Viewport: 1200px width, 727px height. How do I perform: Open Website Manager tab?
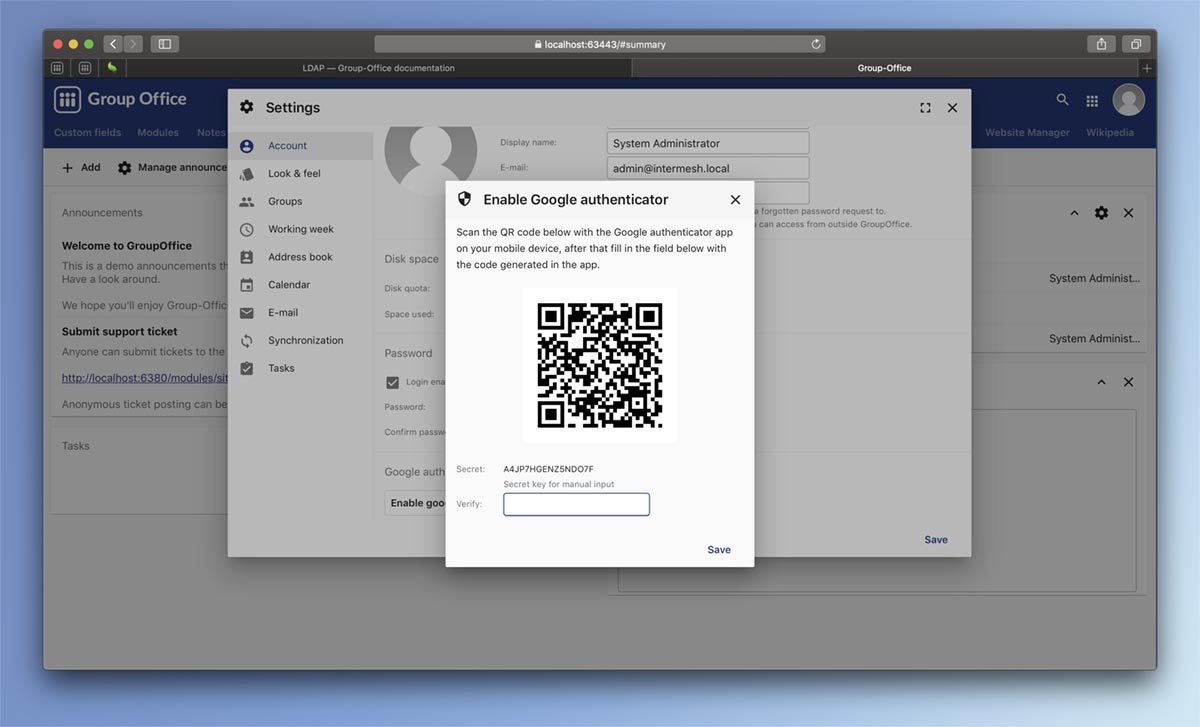(x=1027, y=133)
